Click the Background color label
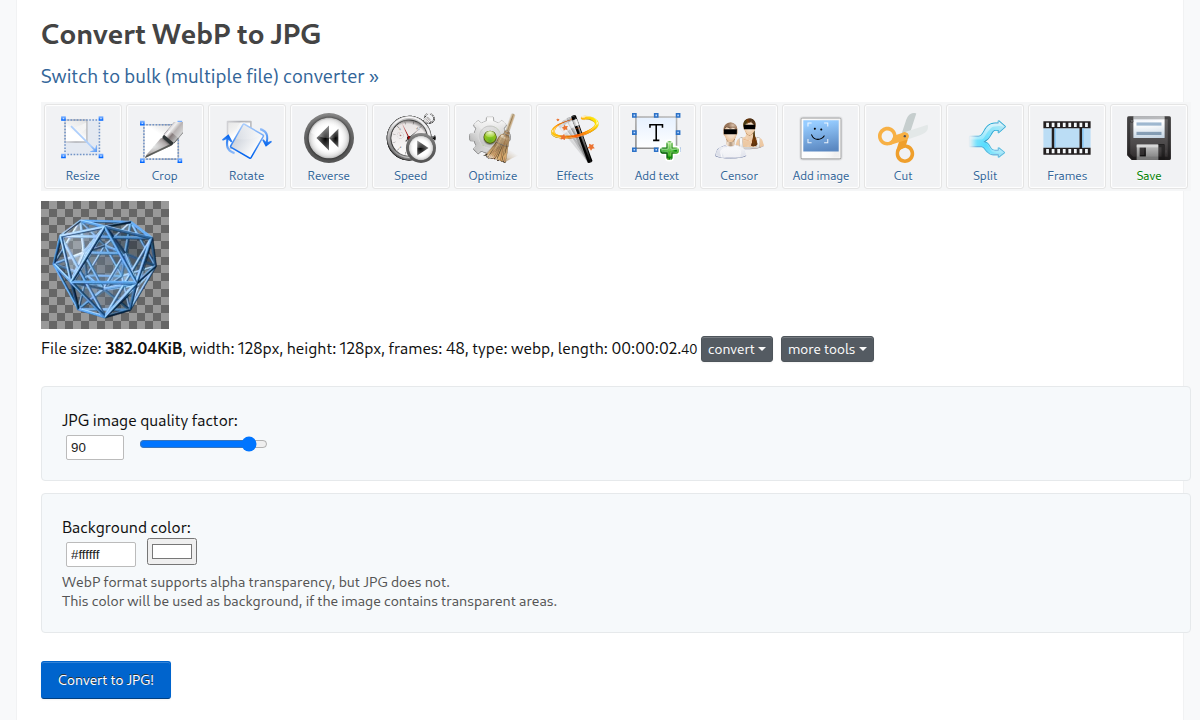1200x720 pixels. [x=126, y=527]
